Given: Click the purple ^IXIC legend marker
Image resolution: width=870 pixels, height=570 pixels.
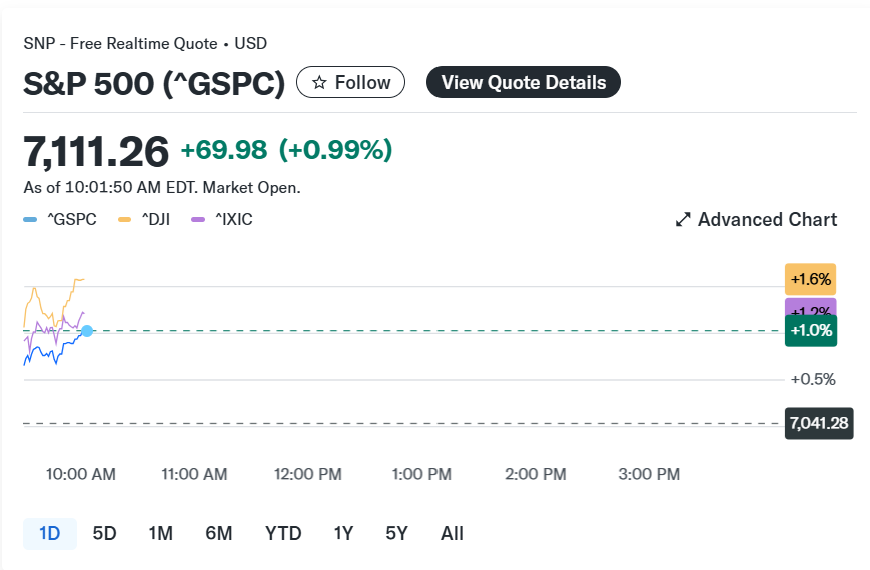Looking at the screenshot, I should pyautogui.click(x=198, y=220).
